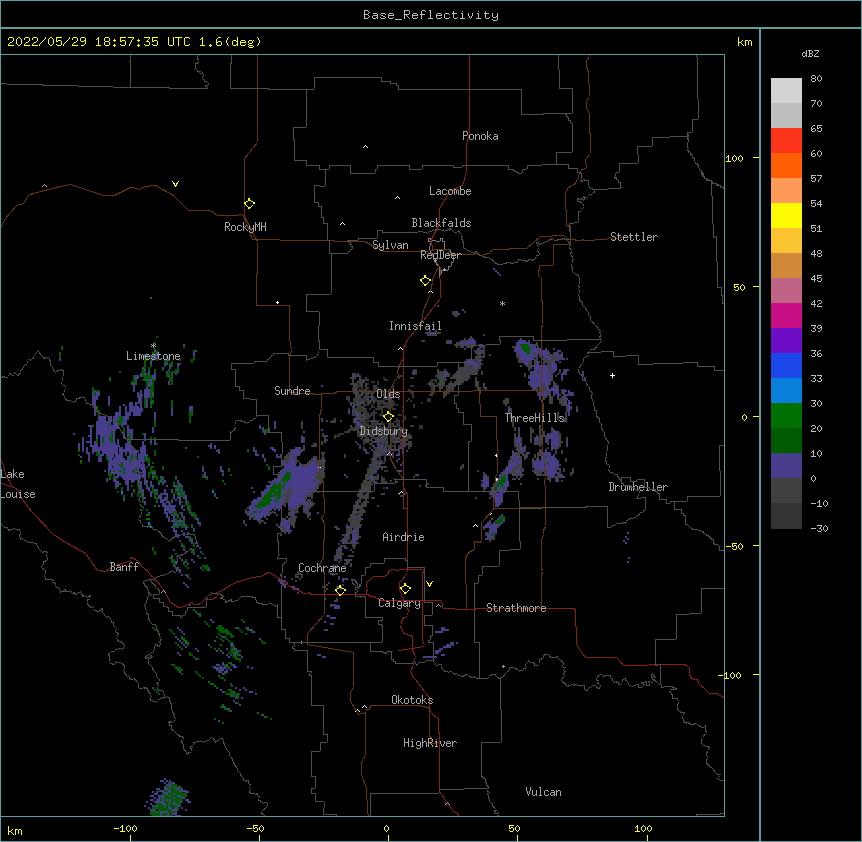Image resolution: width=862 pixels, height=842 pixels.
Task: Click the Blackfalds city label
Action: click(441, 223)
